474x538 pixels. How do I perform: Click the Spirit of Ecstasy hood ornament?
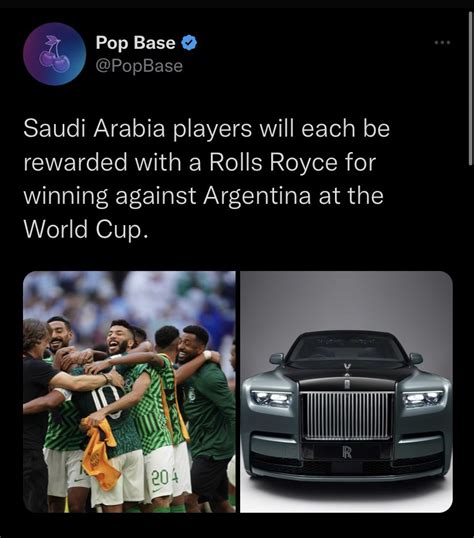[347, 370]
